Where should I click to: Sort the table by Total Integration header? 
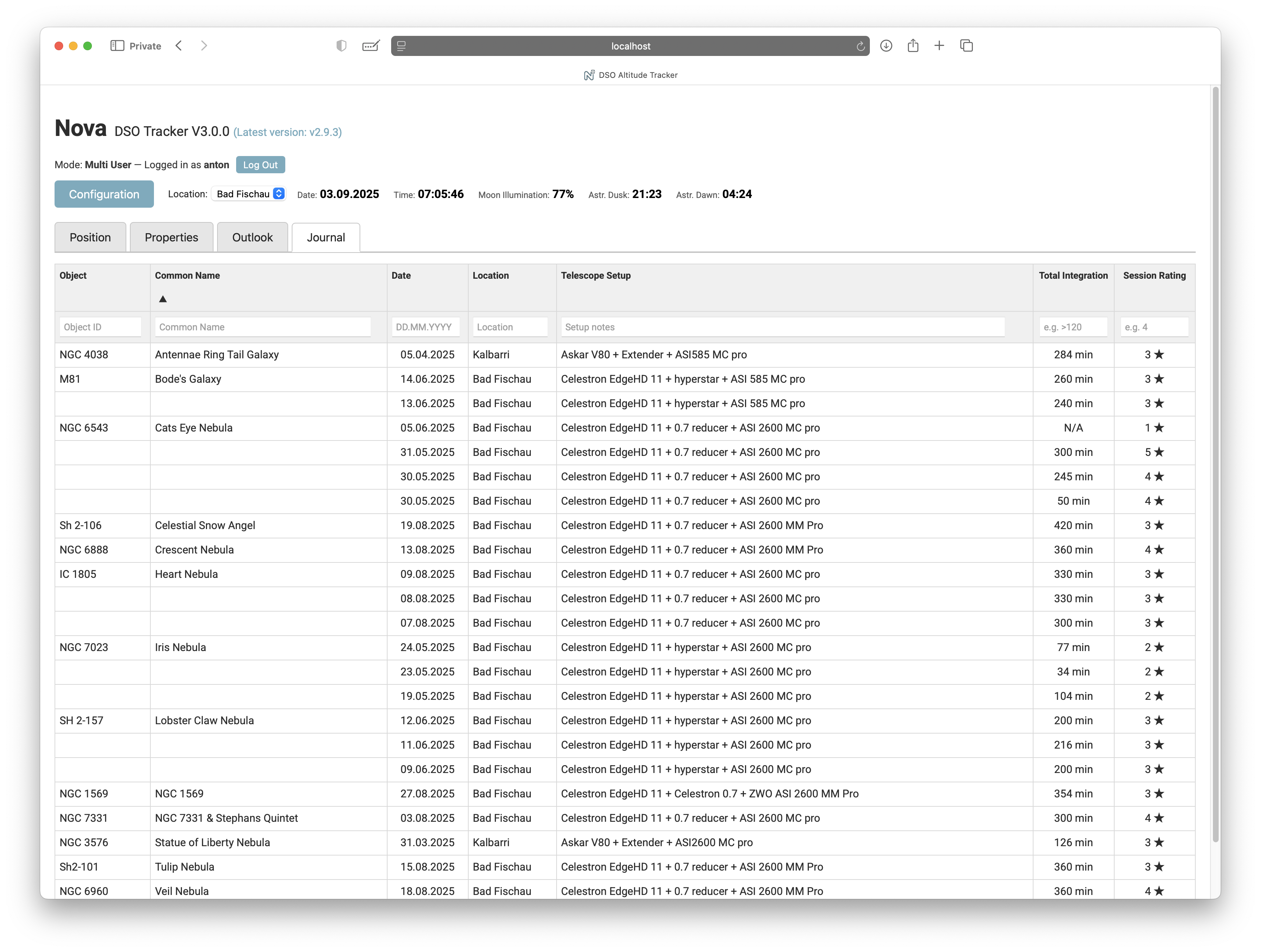pyautogui.click(x=1073, y=275)
